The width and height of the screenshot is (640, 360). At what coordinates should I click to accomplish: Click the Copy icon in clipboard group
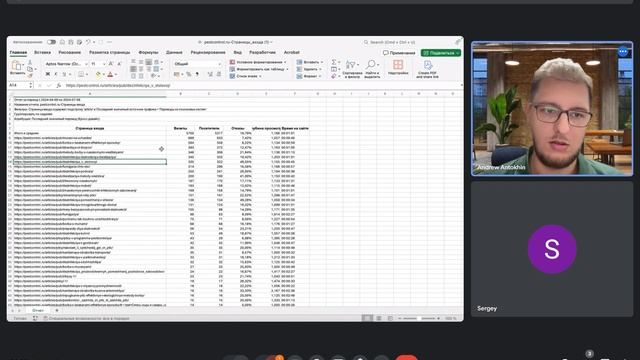coord(30,69)
